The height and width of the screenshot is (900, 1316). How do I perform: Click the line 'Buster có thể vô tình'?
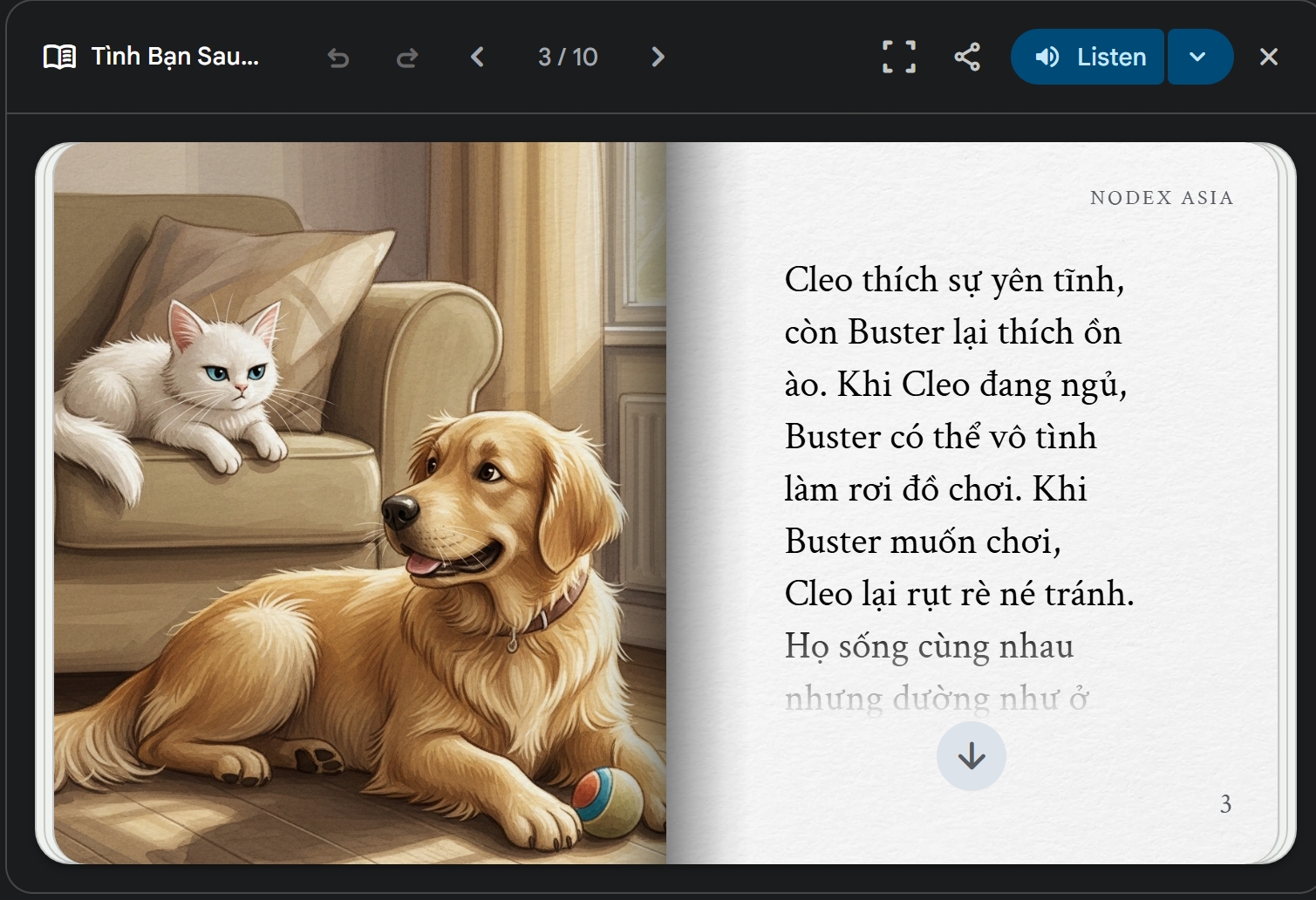940,437
